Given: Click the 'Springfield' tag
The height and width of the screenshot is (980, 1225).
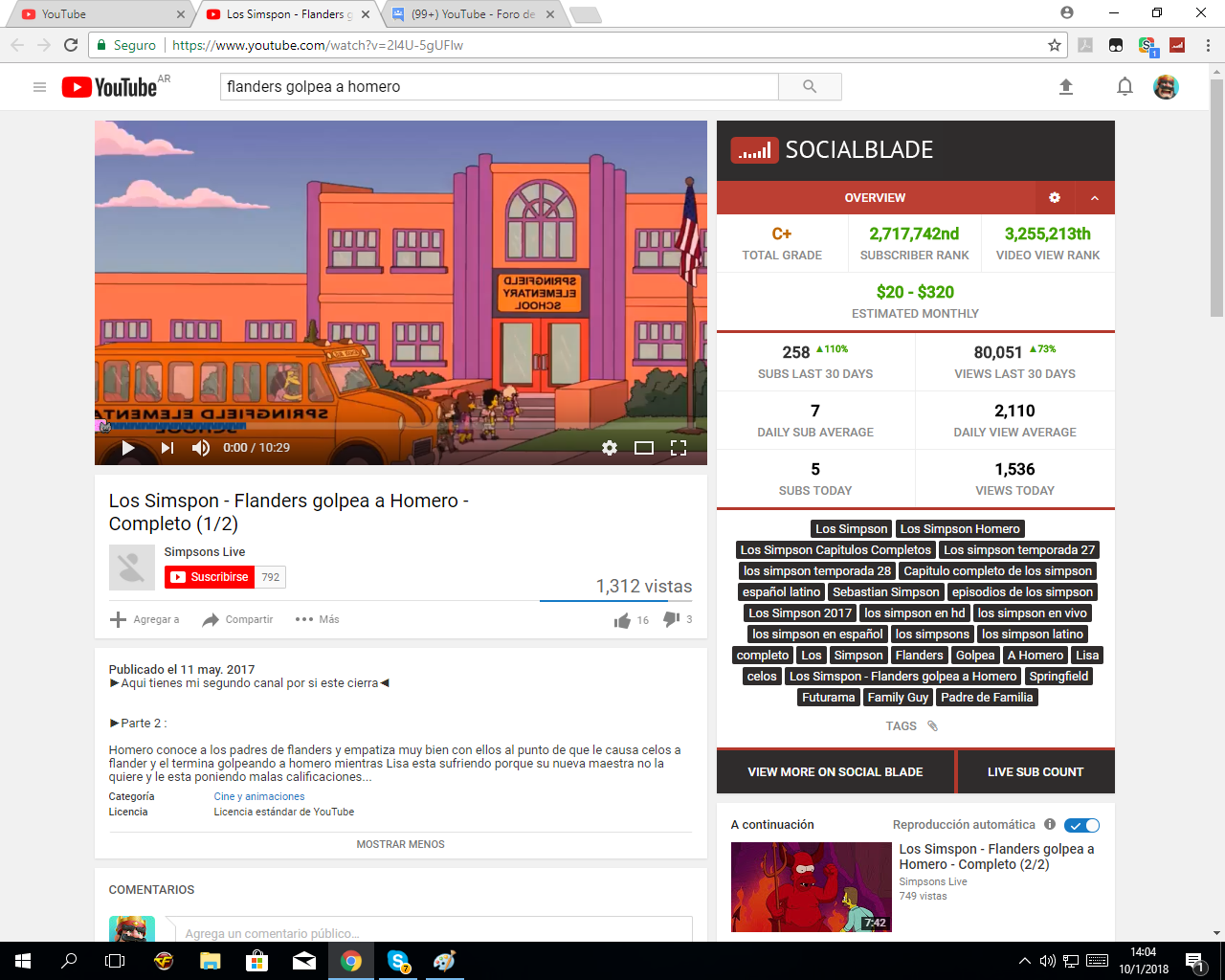Looking at the screenshot, I should (x=1058, y=677).
